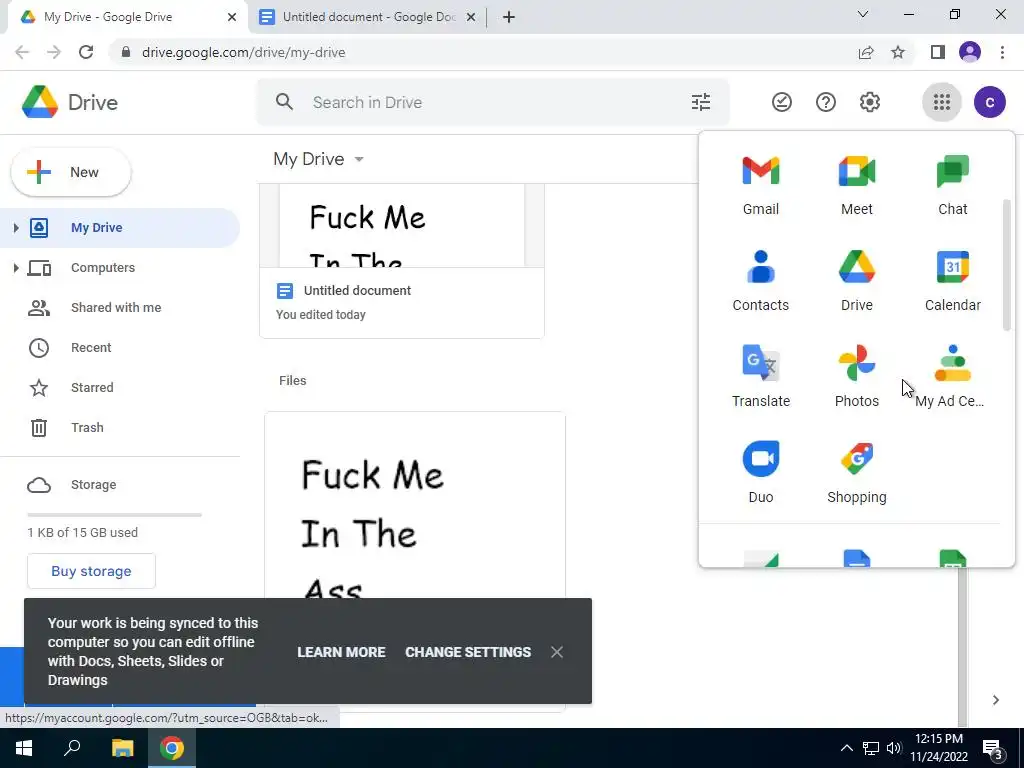Select the Drive app icon in launcher
This screenshot has width=1024, height=768.
(856, 281)
